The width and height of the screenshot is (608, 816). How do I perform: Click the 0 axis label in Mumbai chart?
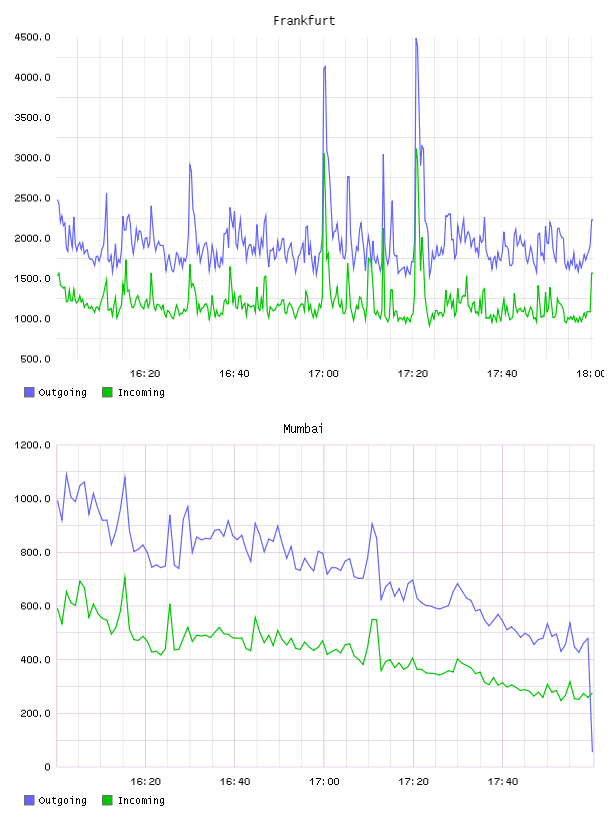(47, 767)
